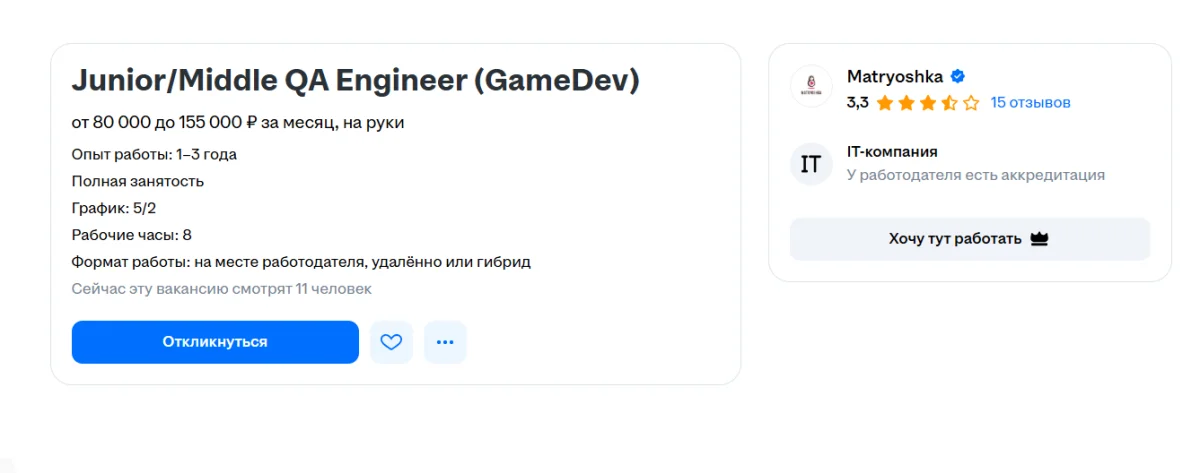The width and height of the screenshot is (1200, 473).
Task: Click the IT company category icon
Action: tap(811, 164)
